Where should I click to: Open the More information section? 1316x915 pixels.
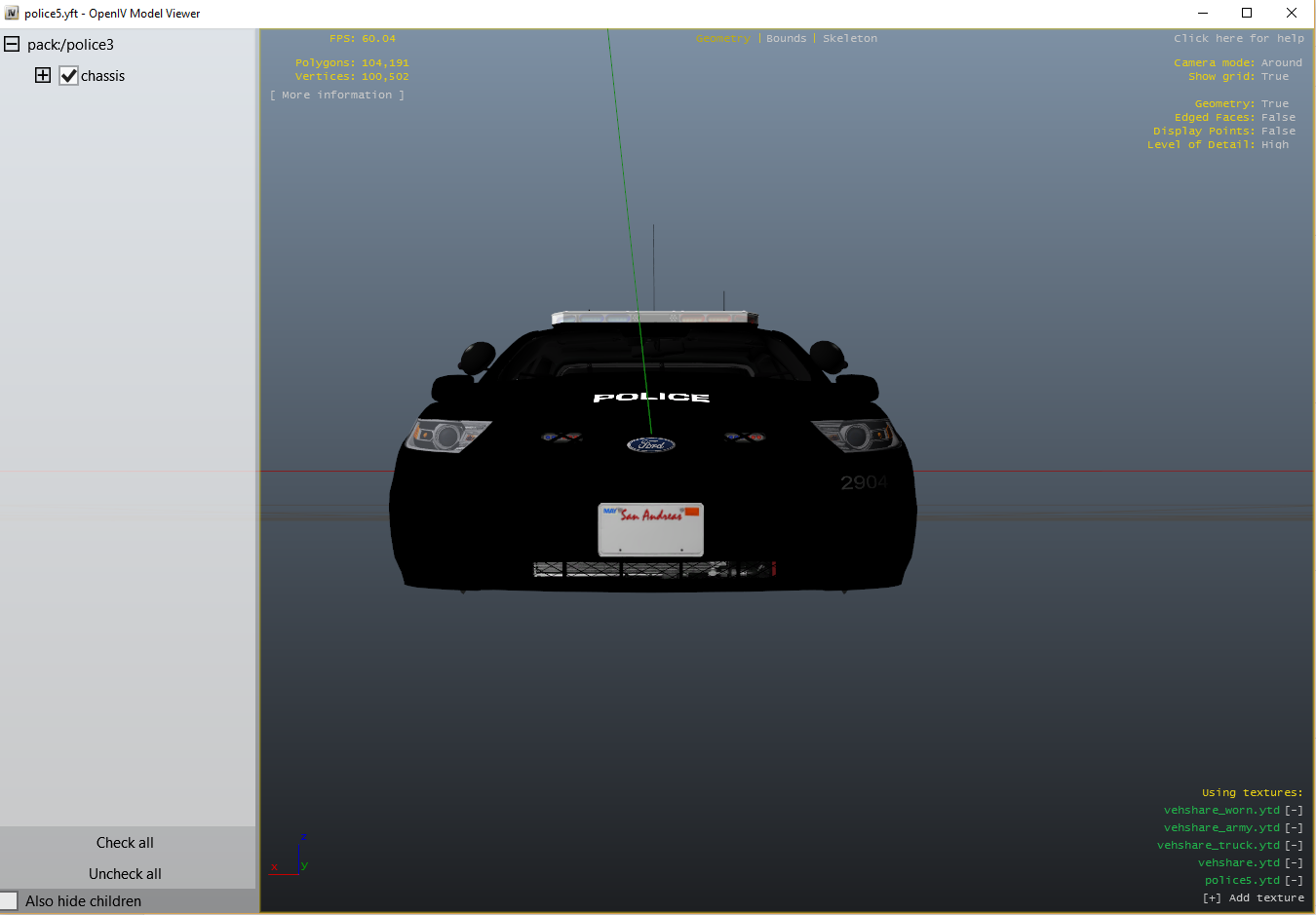click(x=336, y=95)
